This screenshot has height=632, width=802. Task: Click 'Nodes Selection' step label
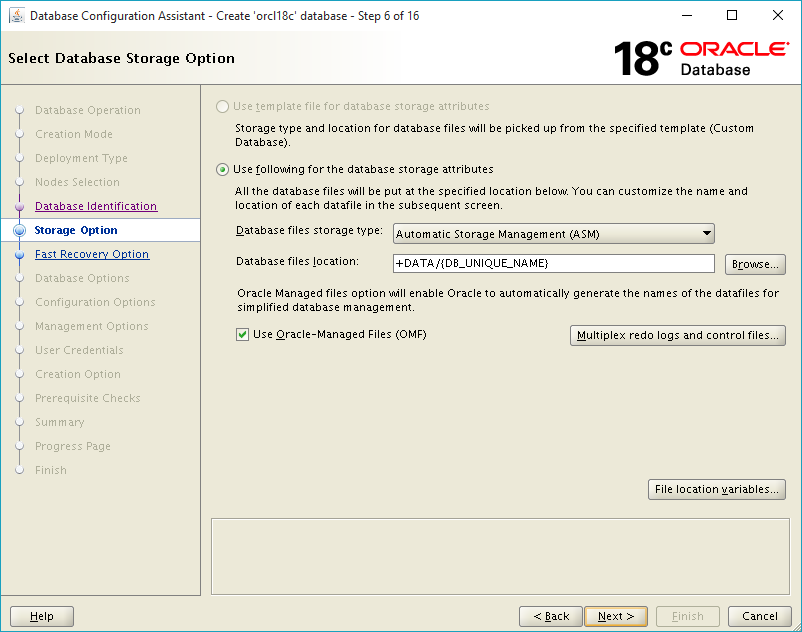coord(77,182)
